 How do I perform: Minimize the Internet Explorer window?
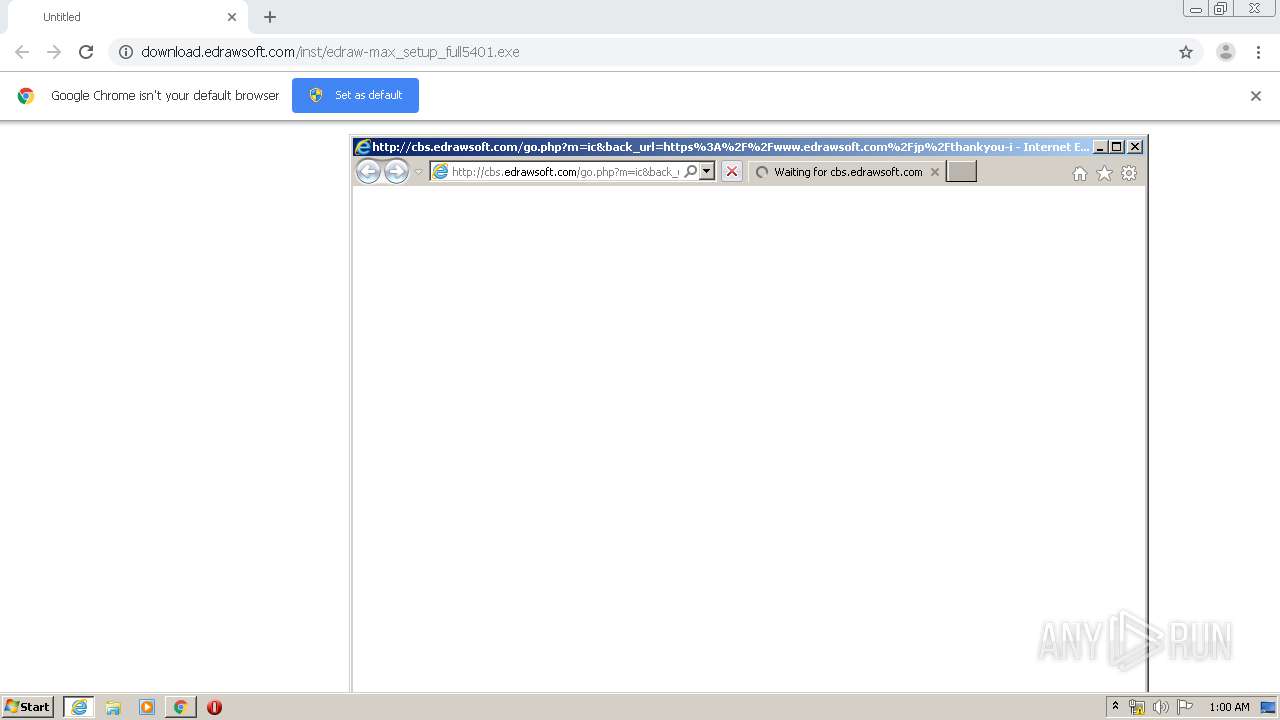[1100, 147]
